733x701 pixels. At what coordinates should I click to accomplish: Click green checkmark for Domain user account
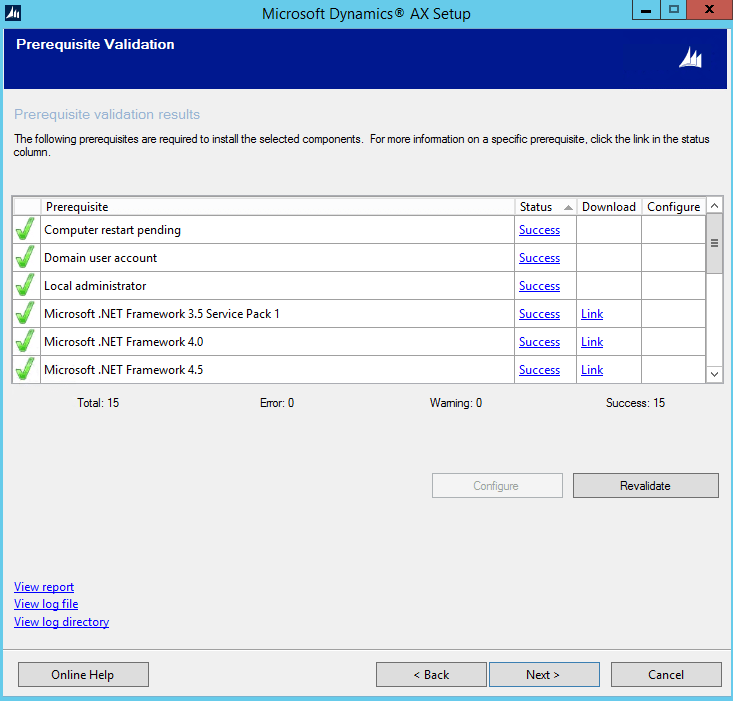pos(25,257)
